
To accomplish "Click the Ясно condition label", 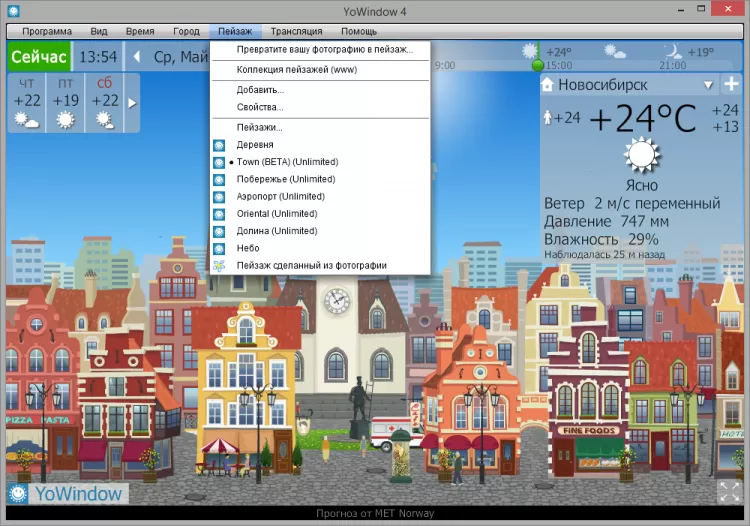I will (641, 186).
